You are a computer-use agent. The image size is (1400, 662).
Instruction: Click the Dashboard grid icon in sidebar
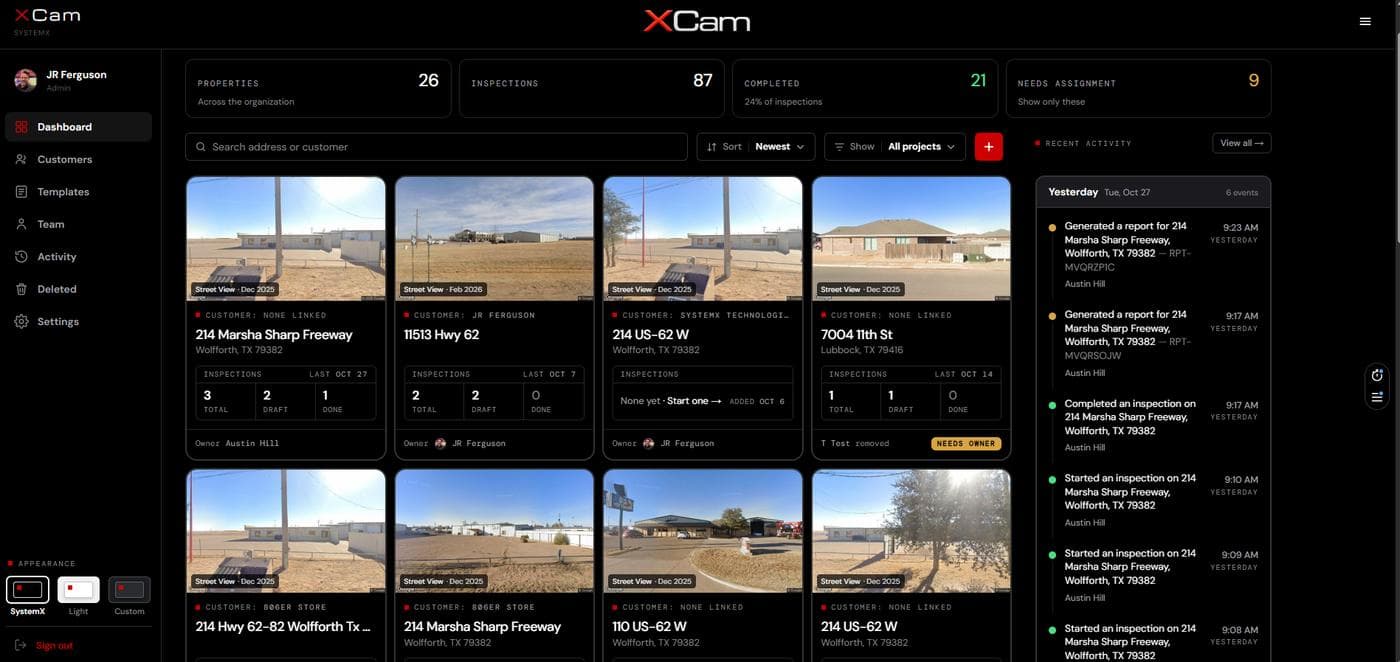21,127
